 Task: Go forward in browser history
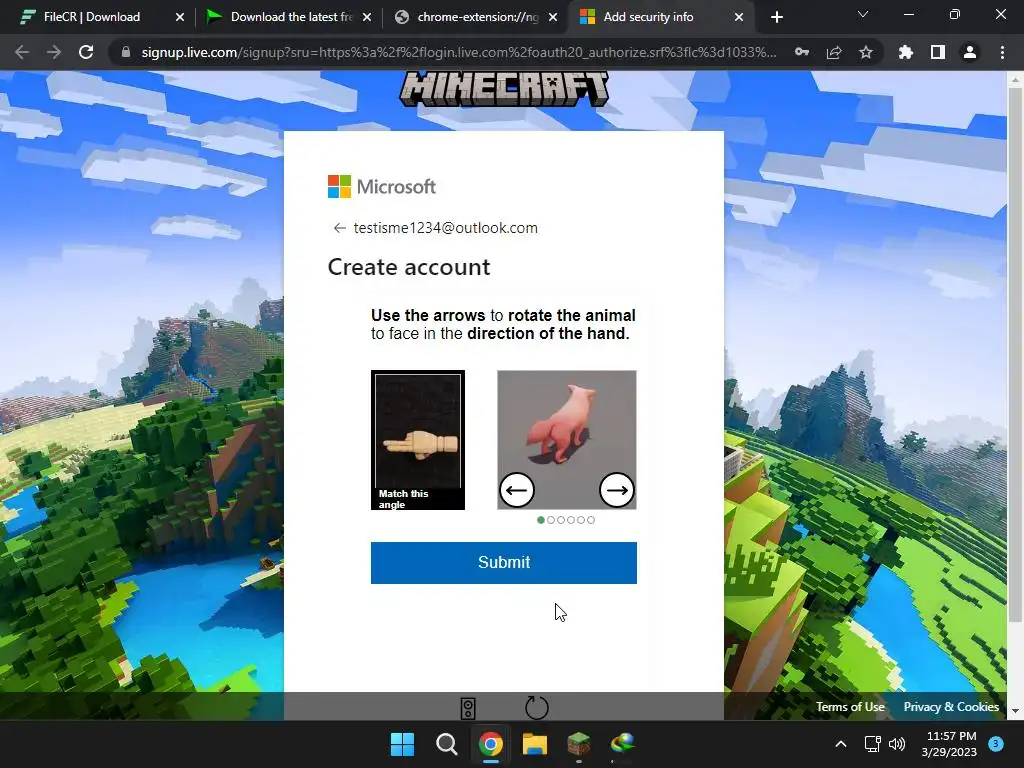point(54,52)
